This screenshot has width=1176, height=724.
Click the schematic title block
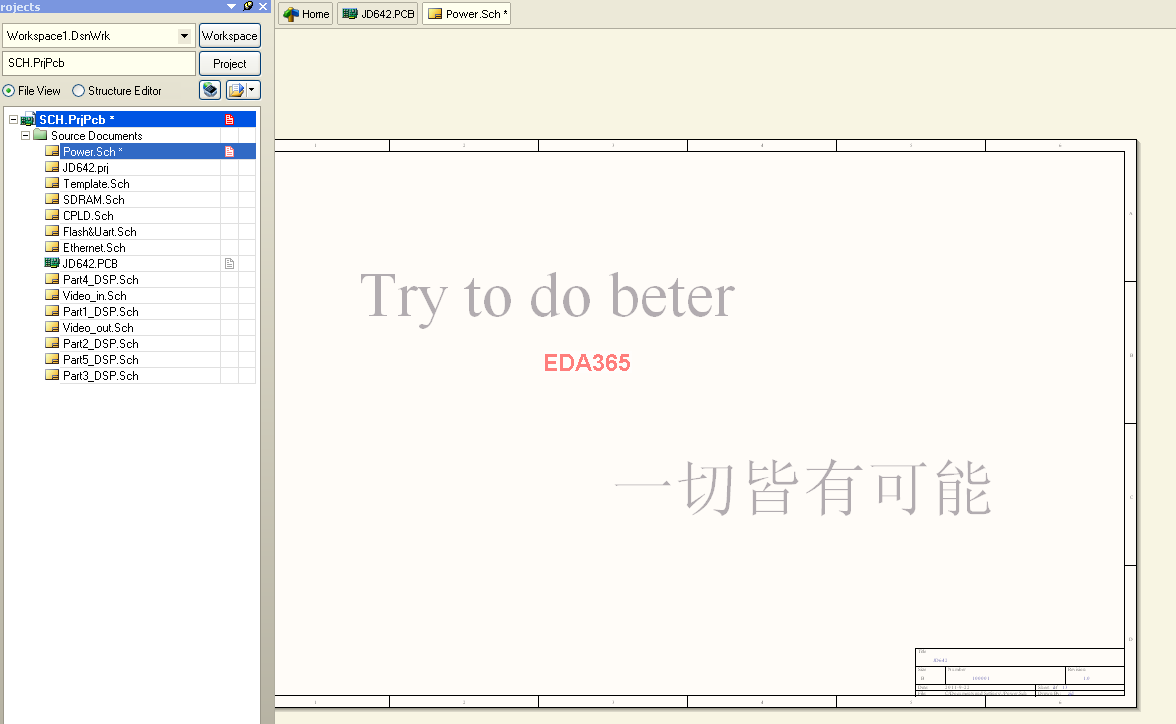pyautogui.click(x=1019, y=672)
